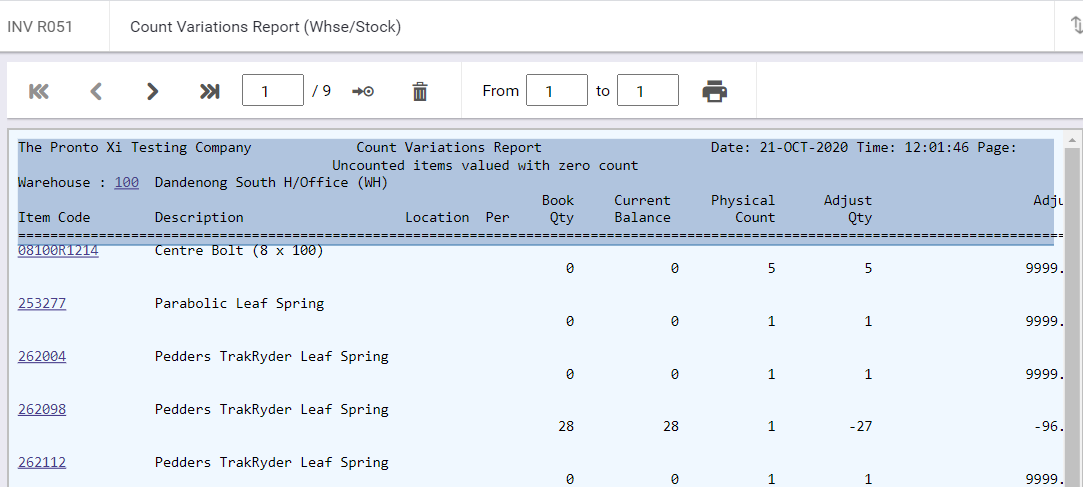Click the 'to' page input box
1083x487 pixels.
(648, 90)
